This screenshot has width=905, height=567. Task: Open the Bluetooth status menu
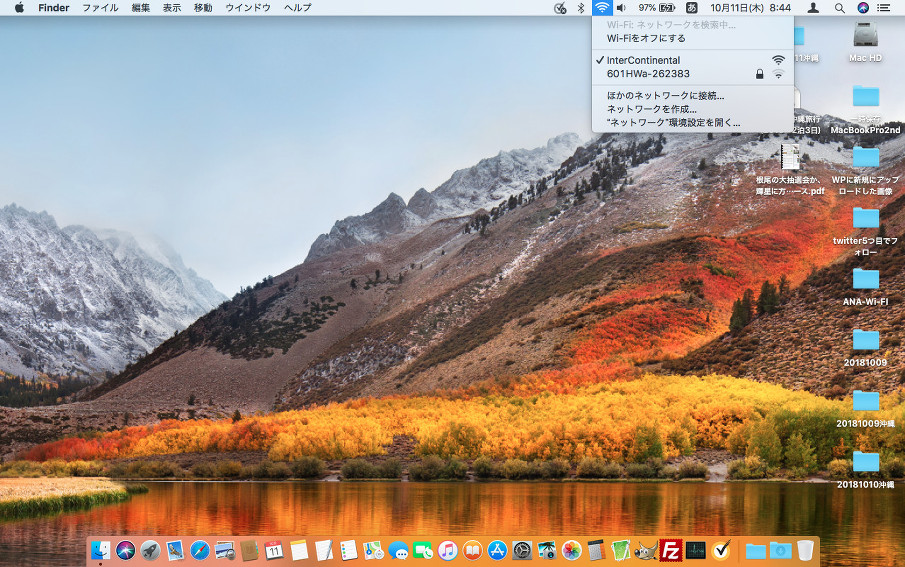click(581, 8)
